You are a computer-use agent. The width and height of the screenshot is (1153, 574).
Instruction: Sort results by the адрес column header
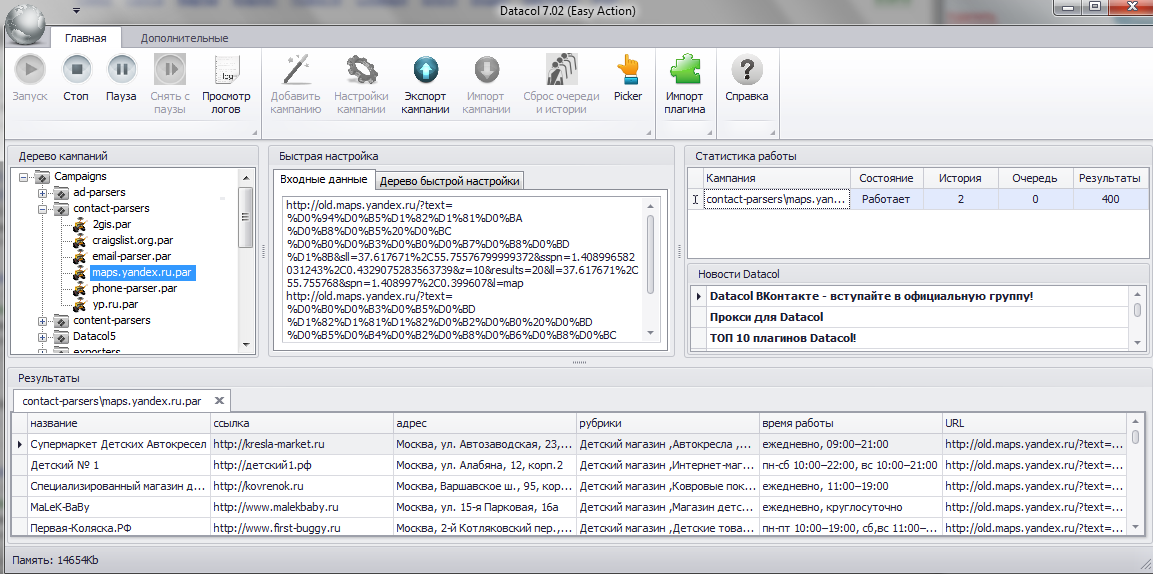click(x=485, y=423)
